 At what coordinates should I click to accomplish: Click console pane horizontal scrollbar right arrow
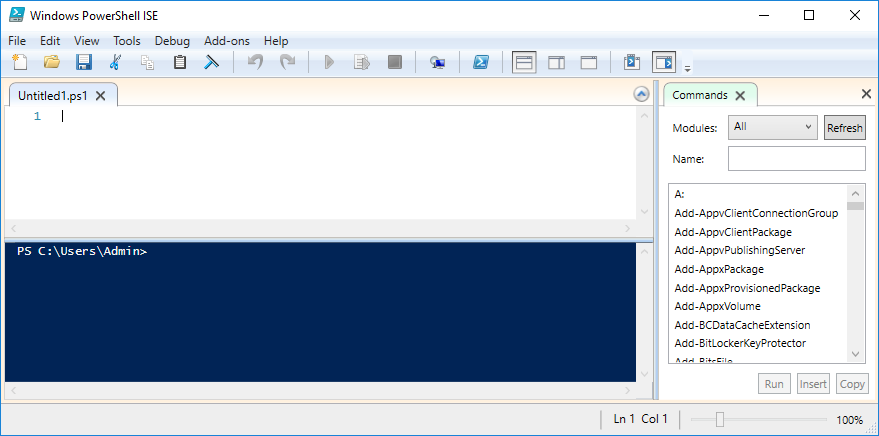(x=627, y=389)
